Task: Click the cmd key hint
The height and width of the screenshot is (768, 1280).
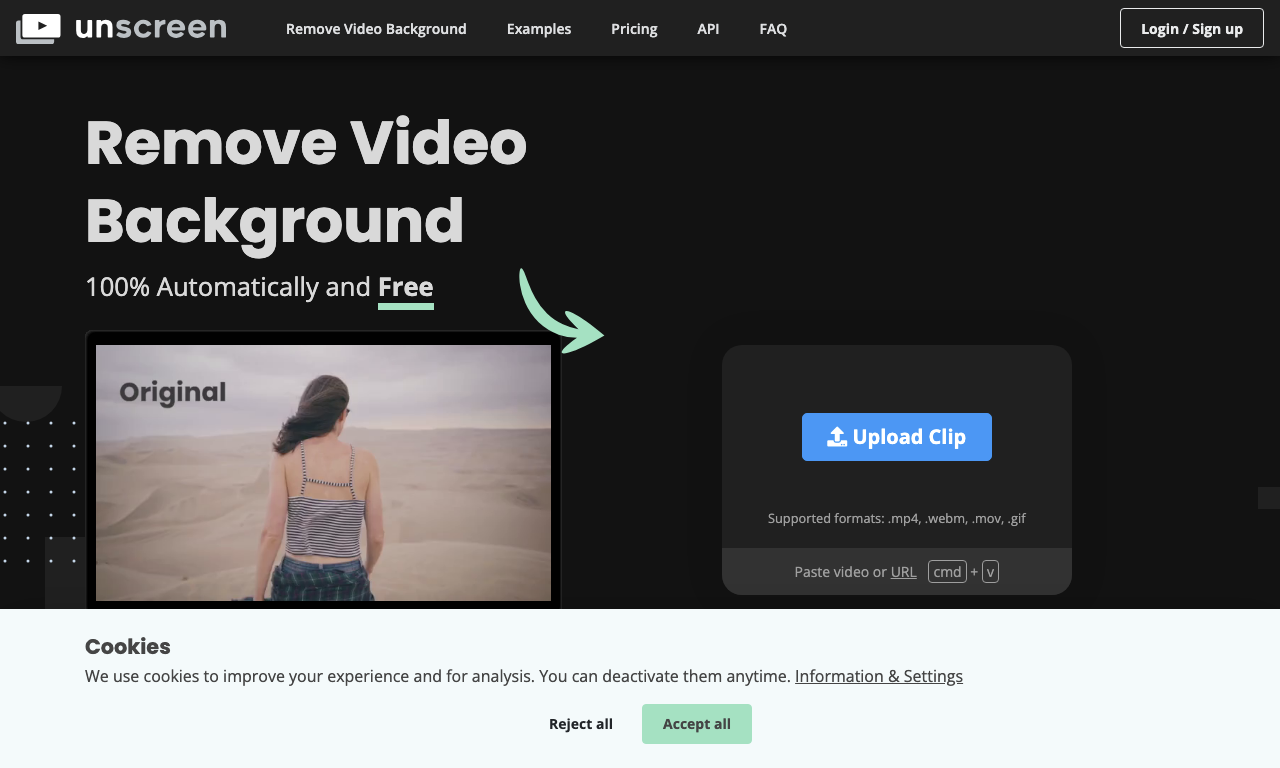Action: click(947, 572)
